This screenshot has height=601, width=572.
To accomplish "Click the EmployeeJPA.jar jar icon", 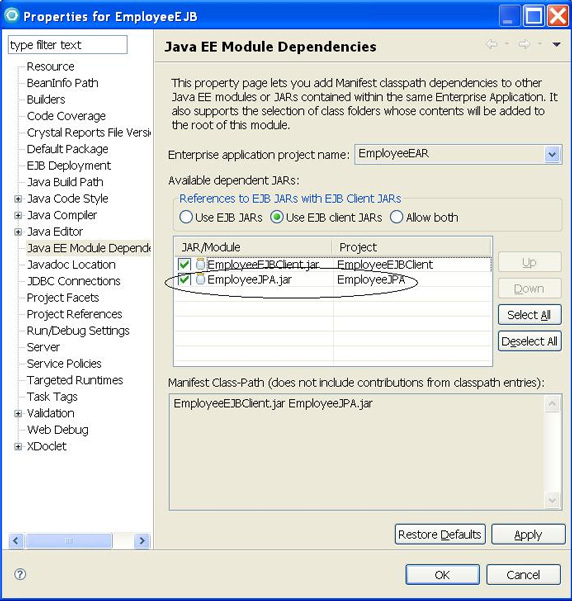I will click(x=201, y=279).
